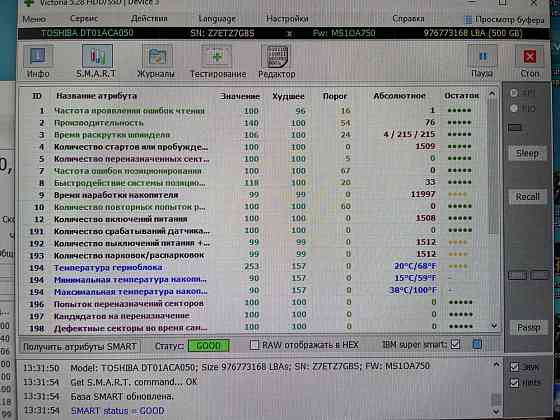The image size is (560, 420).
Task: Click blue square icon beside IBM super smart
Action: pos(477,344)
